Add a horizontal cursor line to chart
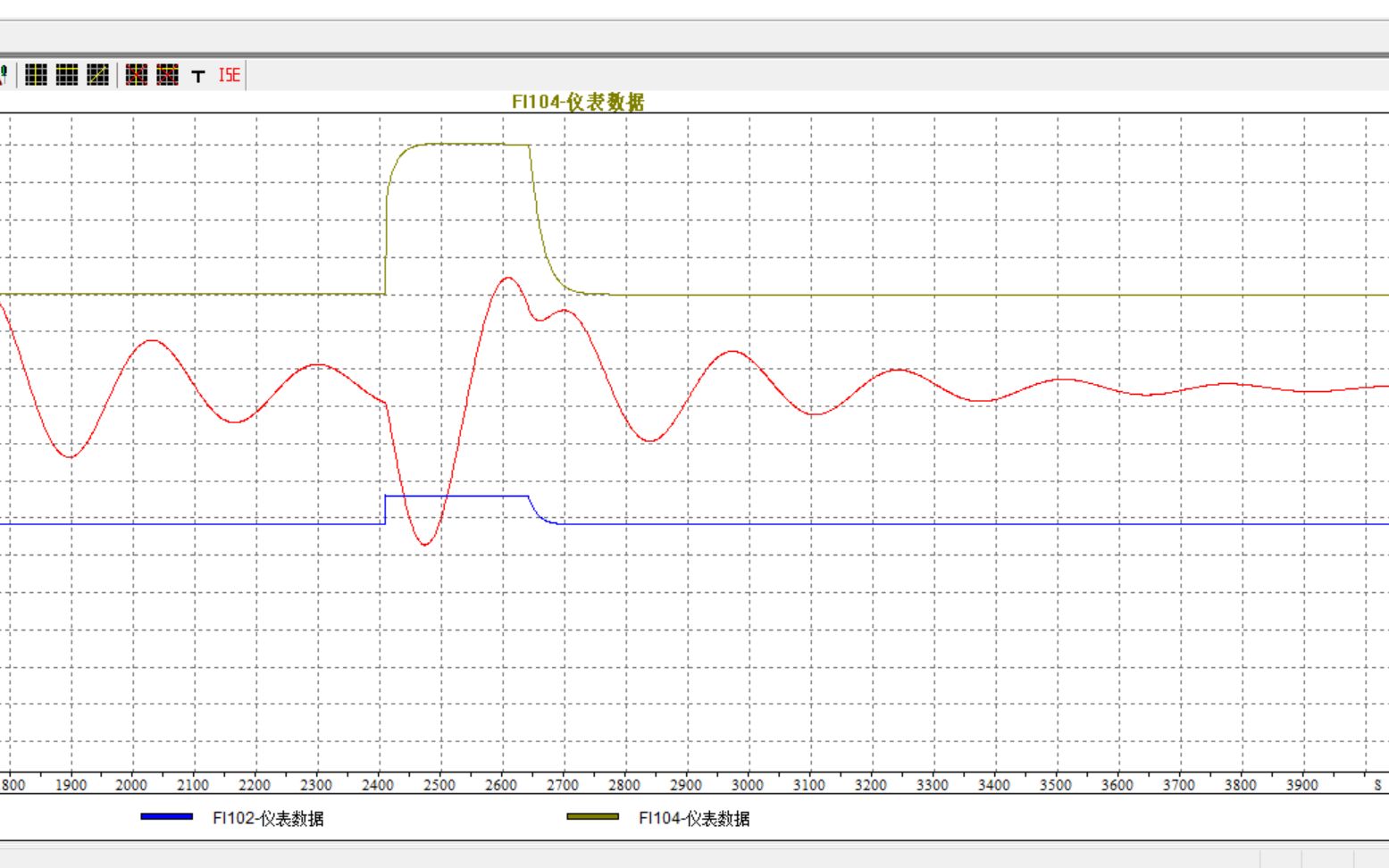 [67, 75]
